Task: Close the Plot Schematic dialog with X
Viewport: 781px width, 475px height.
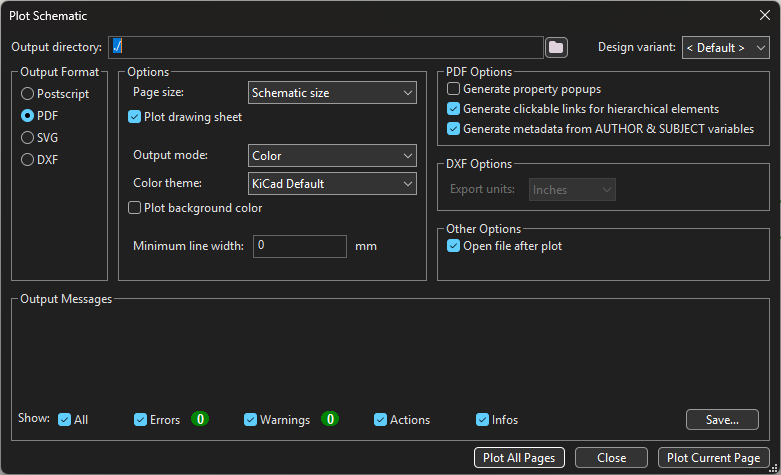Action: (x=765, y=15)
